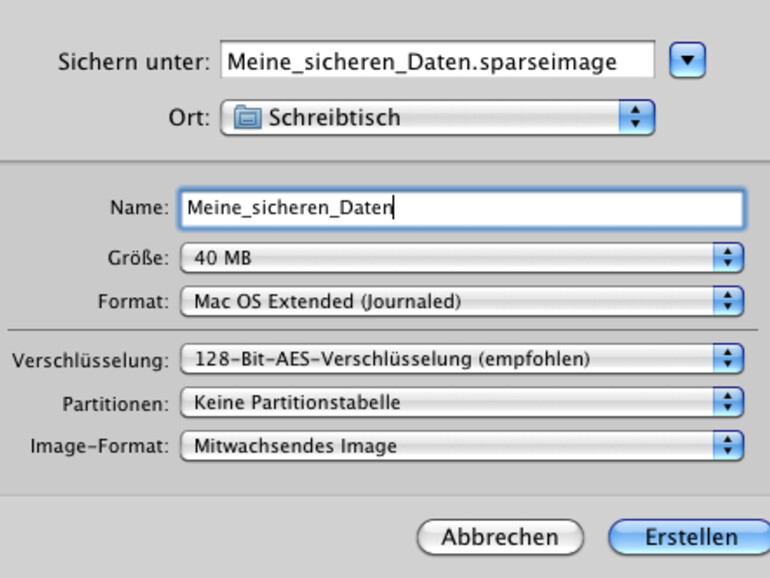Focus the Sichern unter filename field

click(x=437, y=62)
